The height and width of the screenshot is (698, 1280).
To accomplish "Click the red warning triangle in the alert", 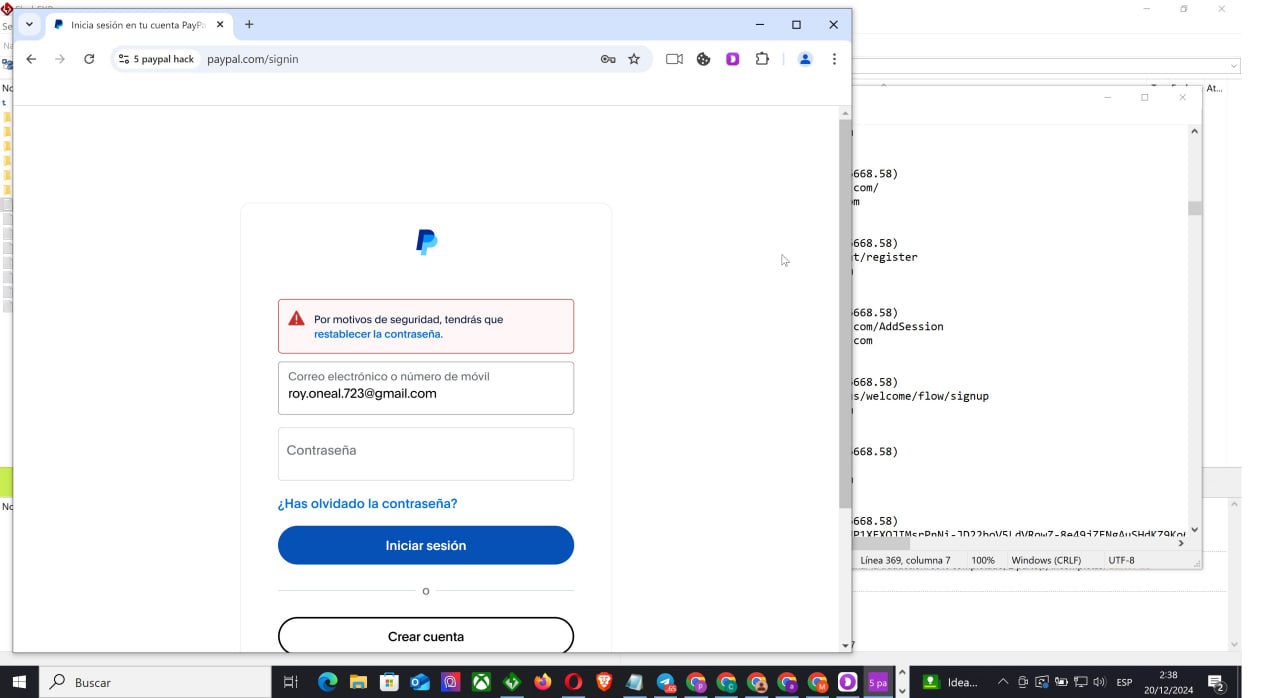I will click(x=296, y=319).
